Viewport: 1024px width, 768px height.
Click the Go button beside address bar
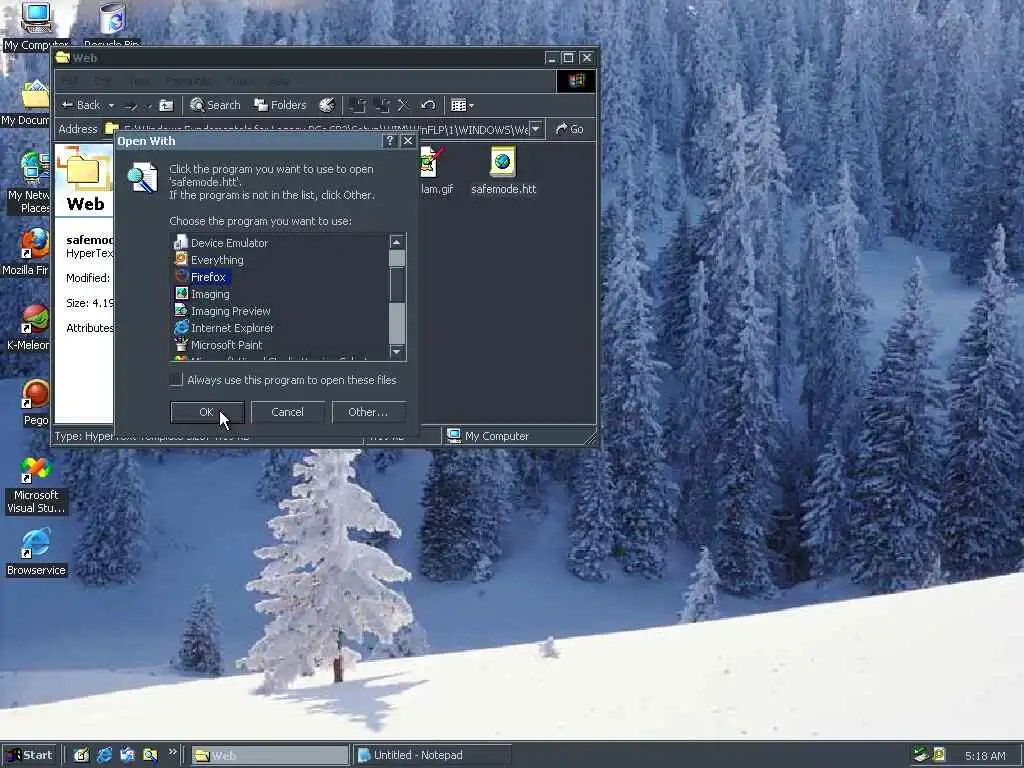click(569, 129)
